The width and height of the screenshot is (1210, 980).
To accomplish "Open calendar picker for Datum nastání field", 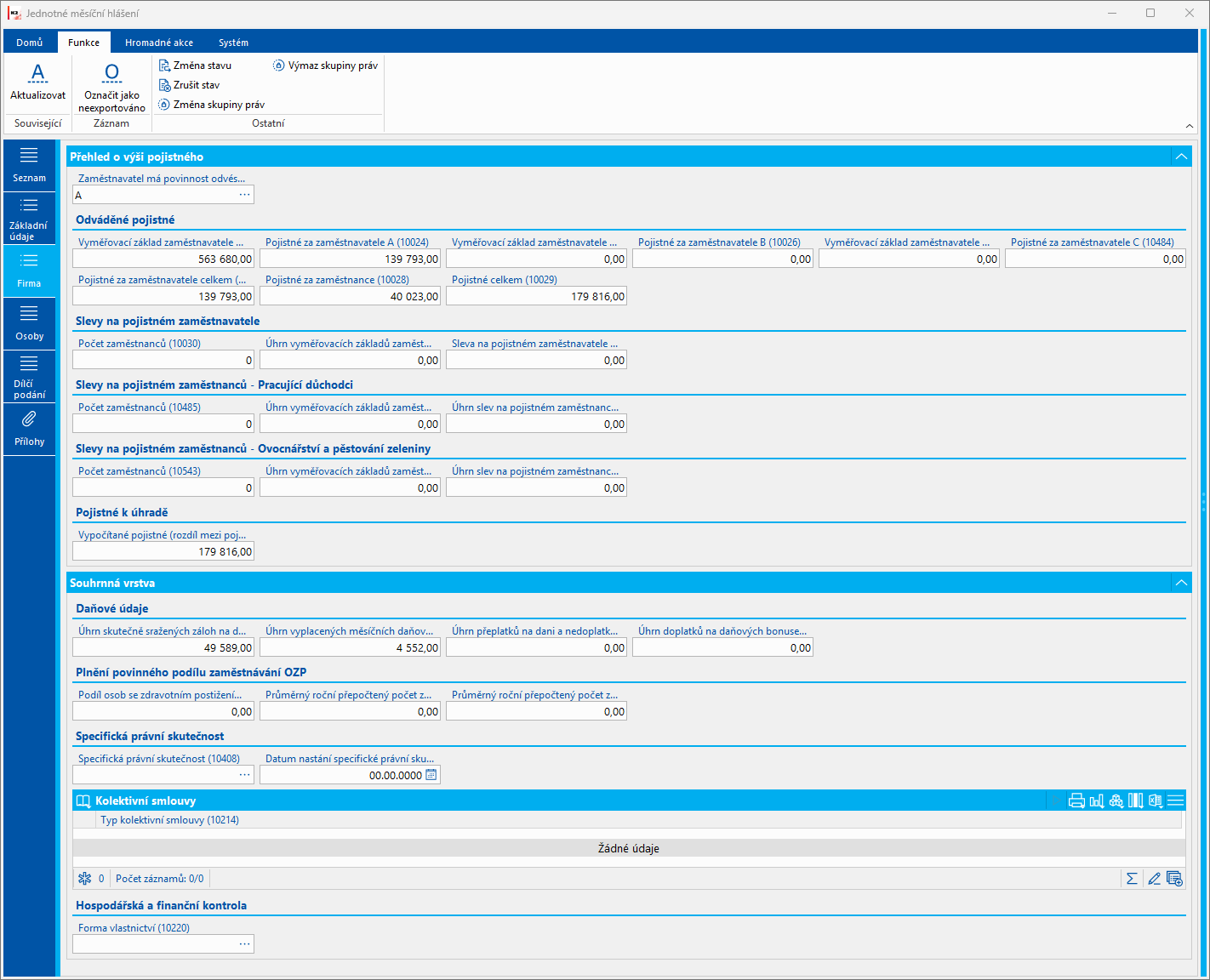I will tap(431, 775).
